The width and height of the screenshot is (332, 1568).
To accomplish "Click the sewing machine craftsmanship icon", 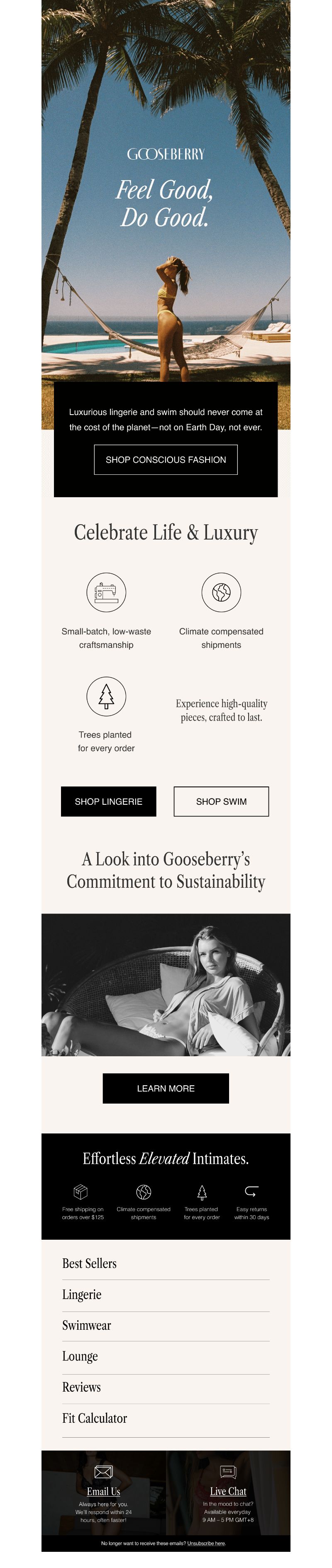I will [x=106, y=592].
